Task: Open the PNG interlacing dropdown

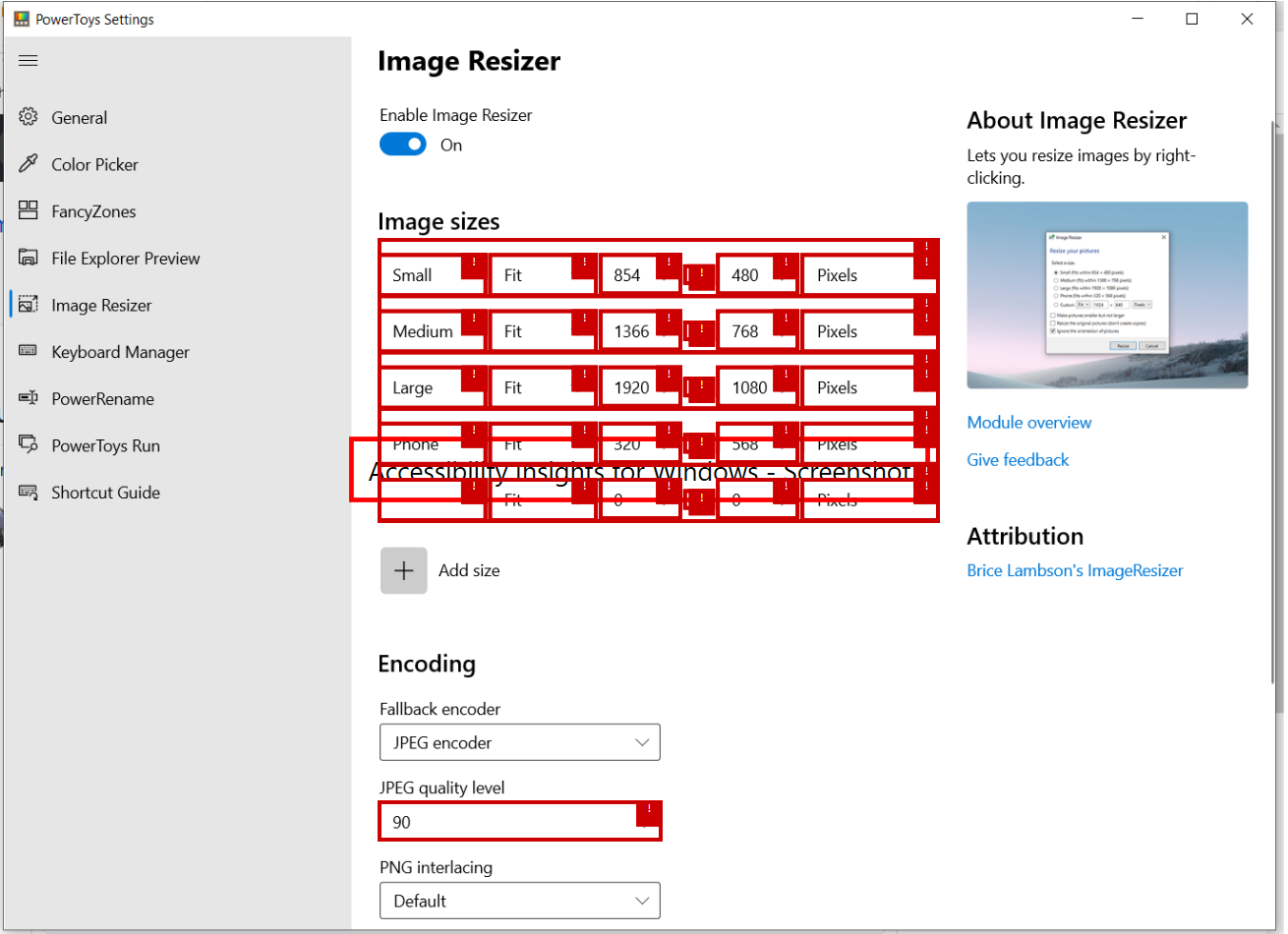Action: (x=519, y=900)
